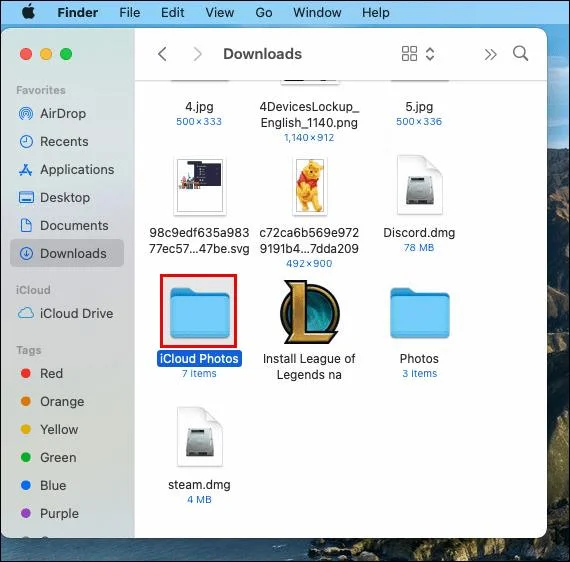Click the 98c9edf635a983 svg file name
This screenshot has width=570, height=562.
pyautogui.click(x=199, y=240)
